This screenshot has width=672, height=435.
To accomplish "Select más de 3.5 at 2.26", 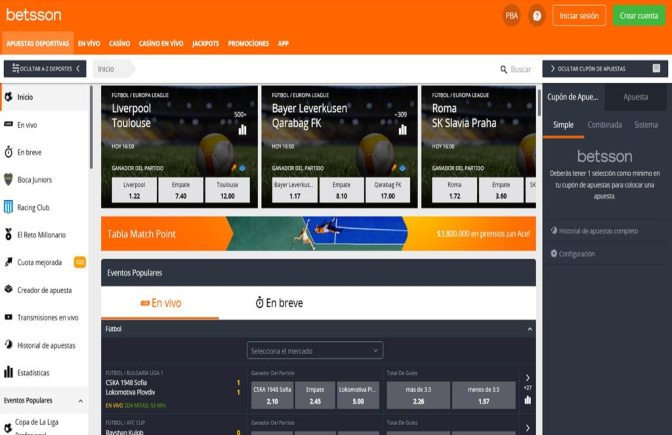I will 418,395.
